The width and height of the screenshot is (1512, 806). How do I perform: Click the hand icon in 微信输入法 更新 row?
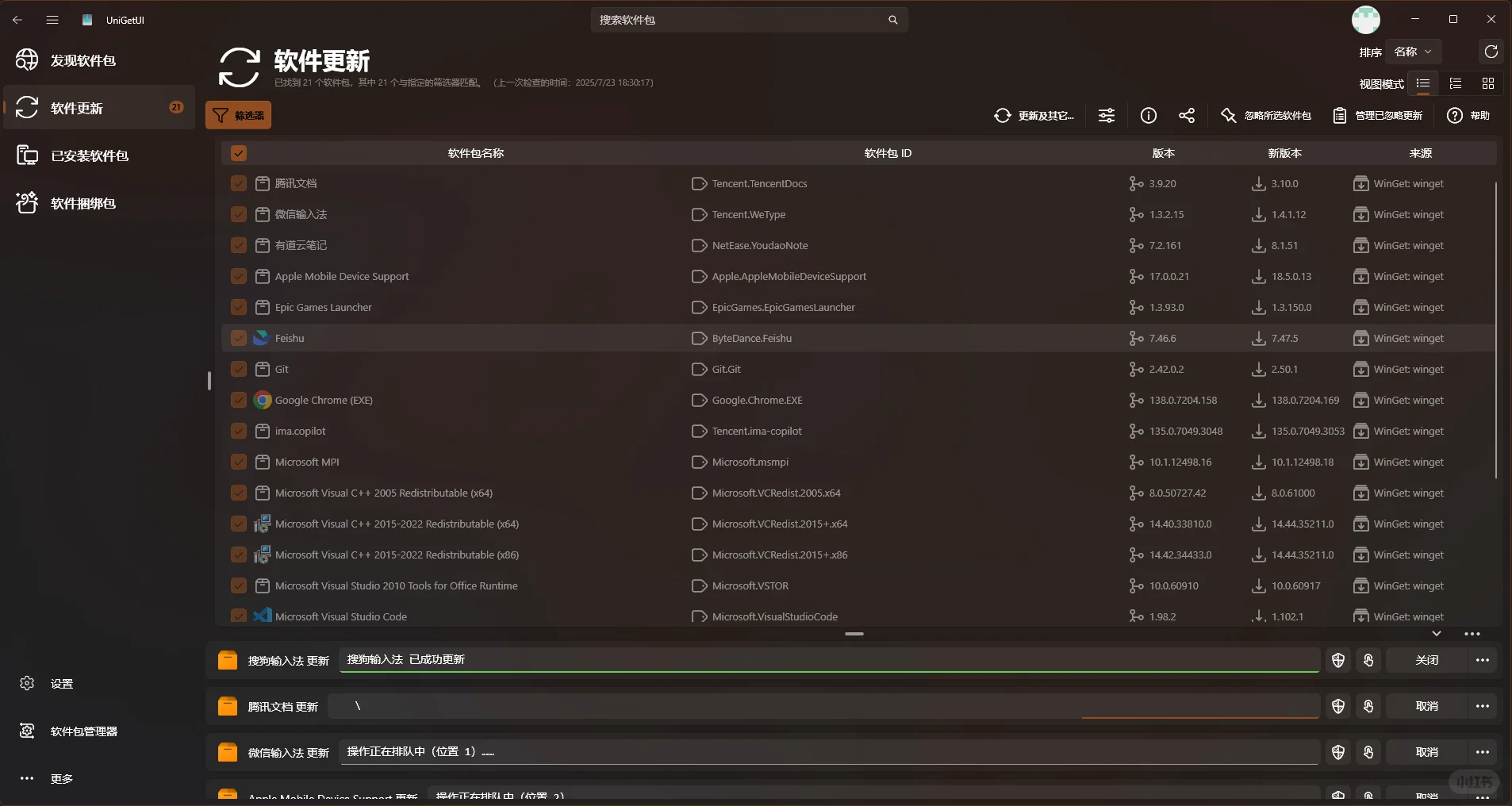(x=1368, y=752)
